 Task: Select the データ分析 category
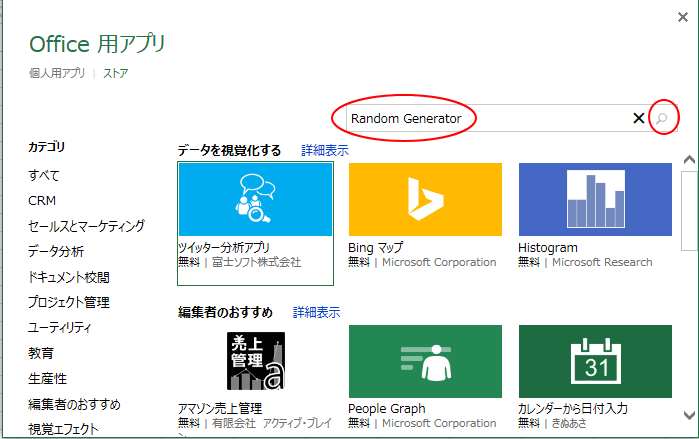pos(56,251)
